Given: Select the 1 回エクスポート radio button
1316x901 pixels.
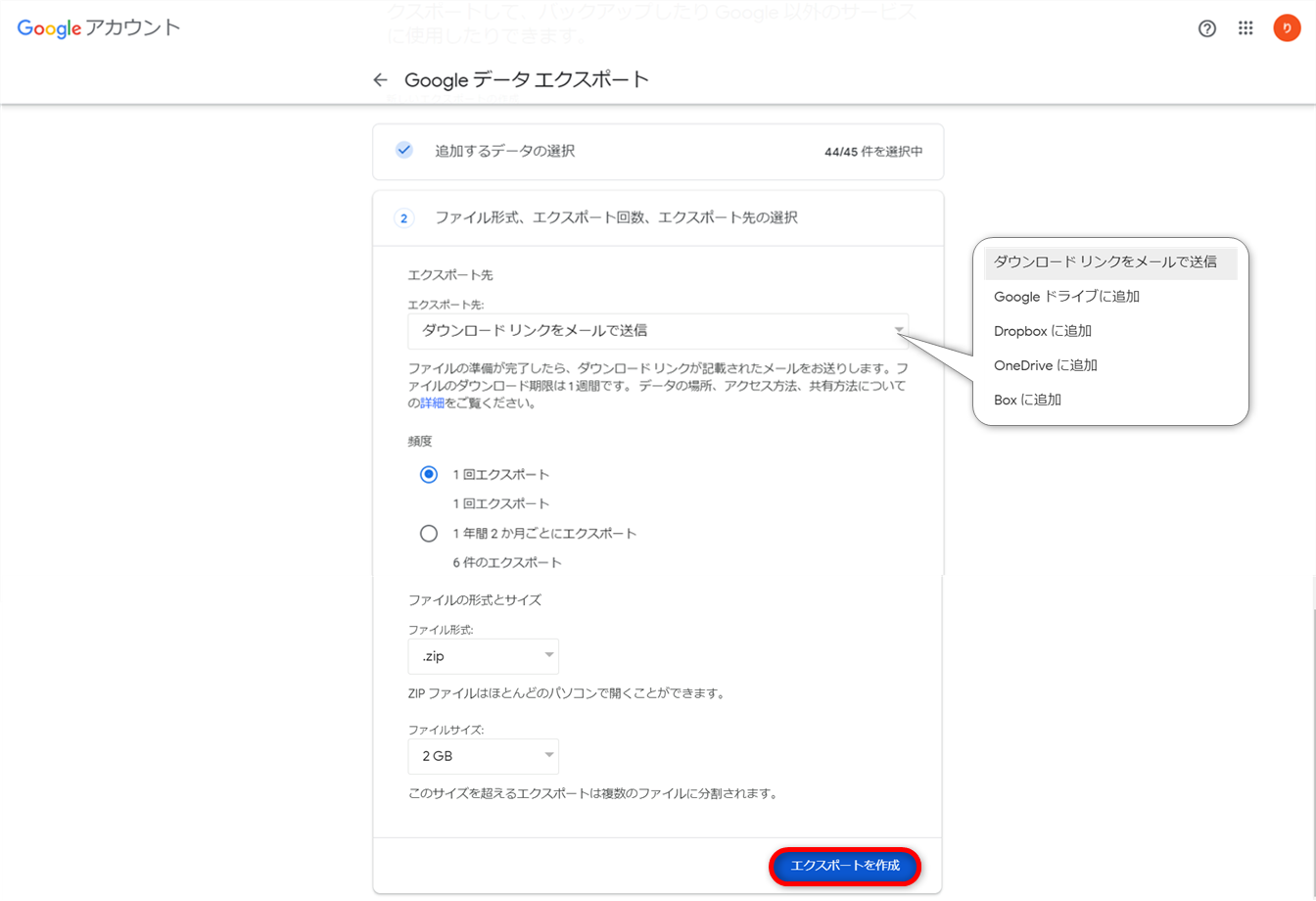Looking at the screenshot, I should 429,475.
